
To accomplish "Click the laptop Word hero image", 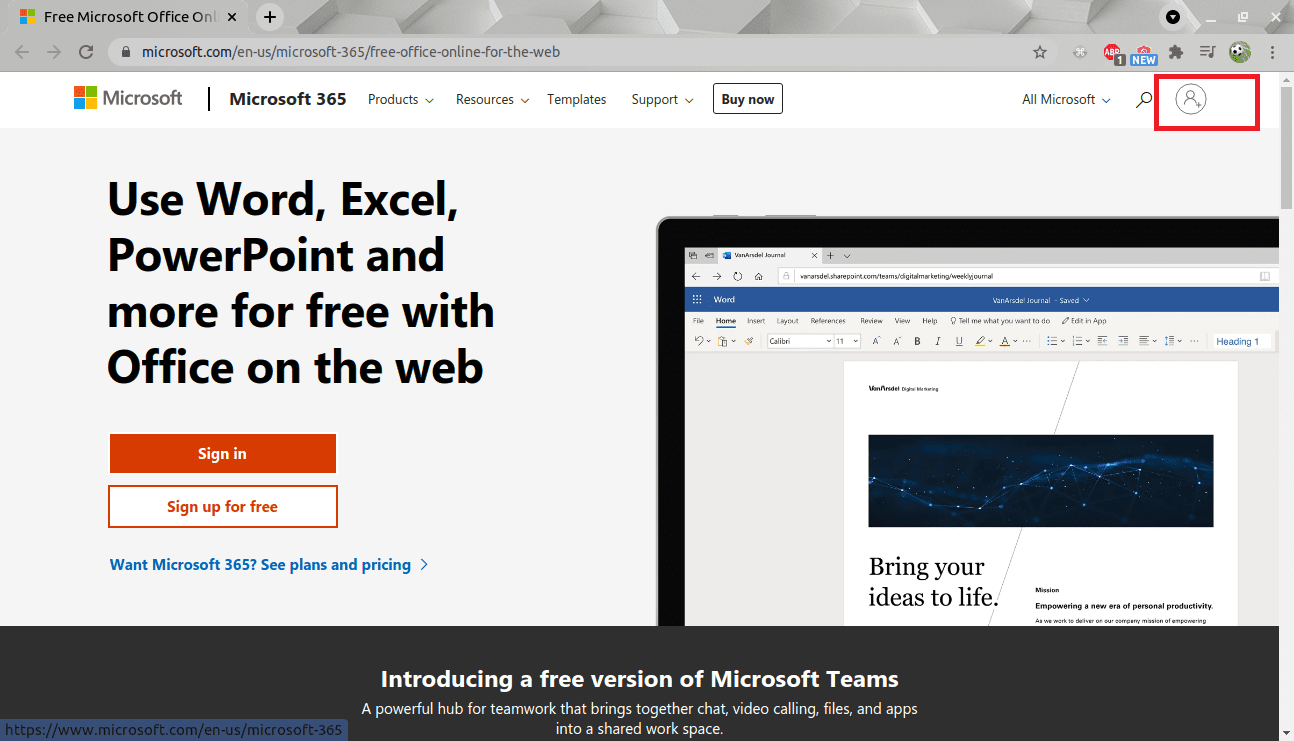I will click(967, 421).
